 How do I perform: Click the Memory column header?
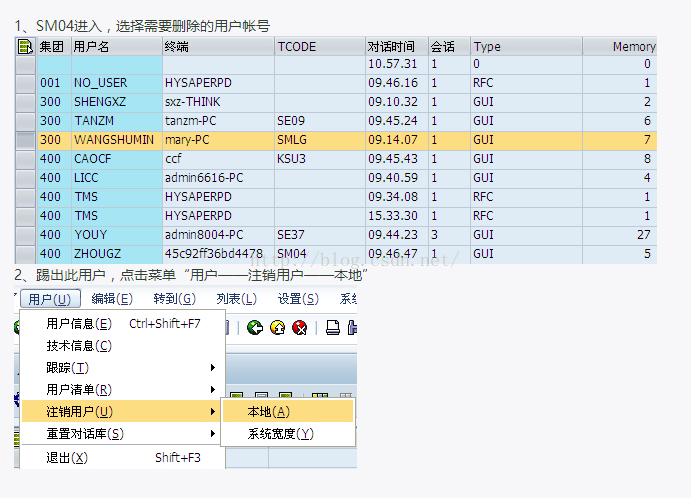(620, 46)
